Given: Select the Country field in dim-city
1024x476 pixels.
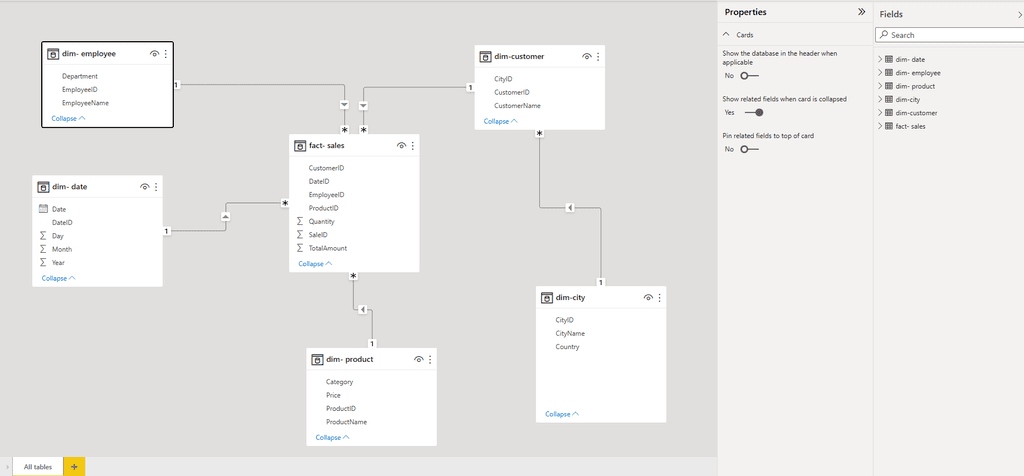Looking at the screenshot, I should point(568,347).
